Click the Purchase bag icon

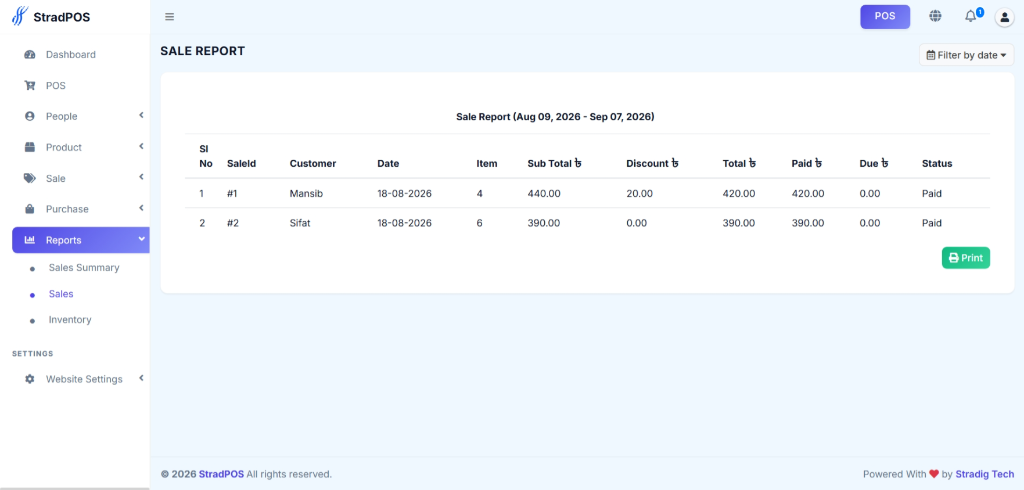coord(29,209)
